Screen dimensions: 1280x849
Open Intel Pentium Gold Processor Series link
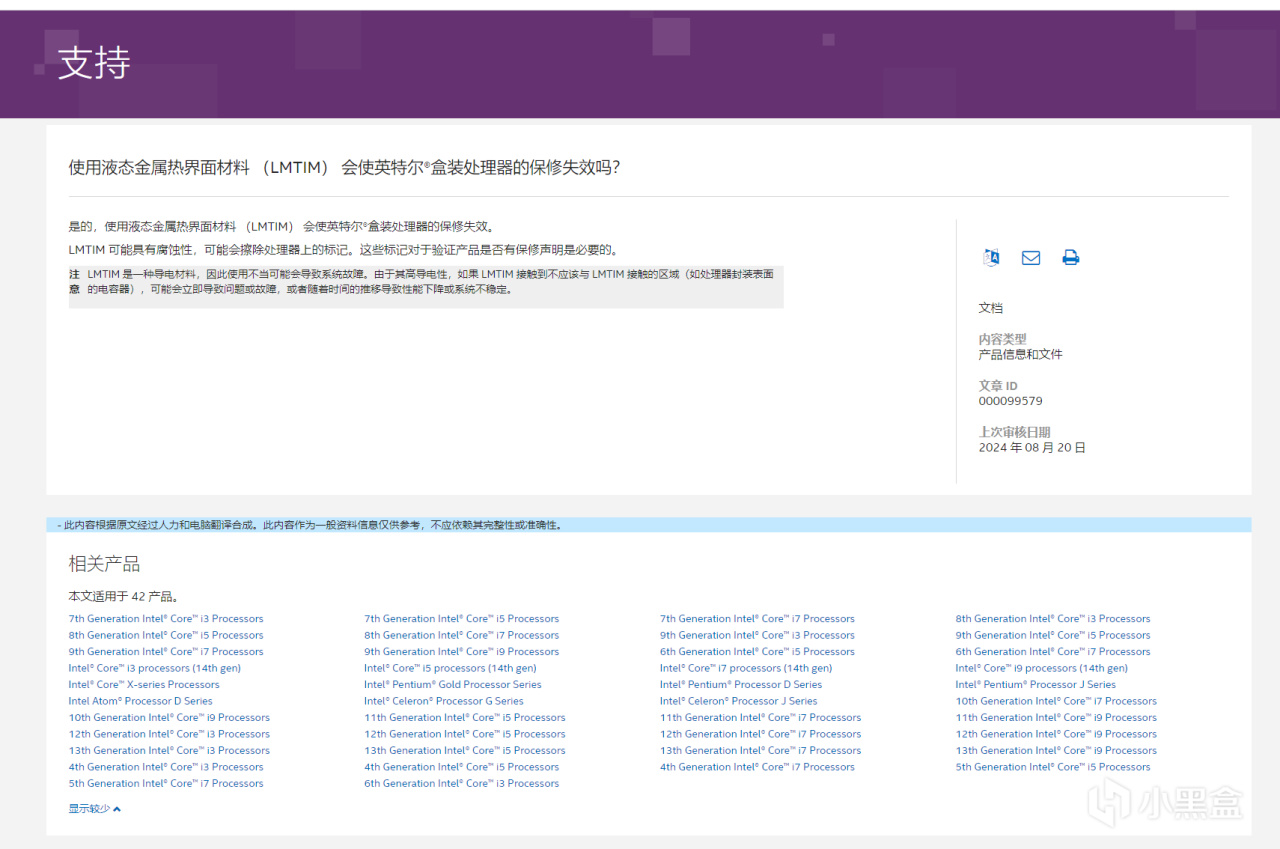click(x=453, y=685)
